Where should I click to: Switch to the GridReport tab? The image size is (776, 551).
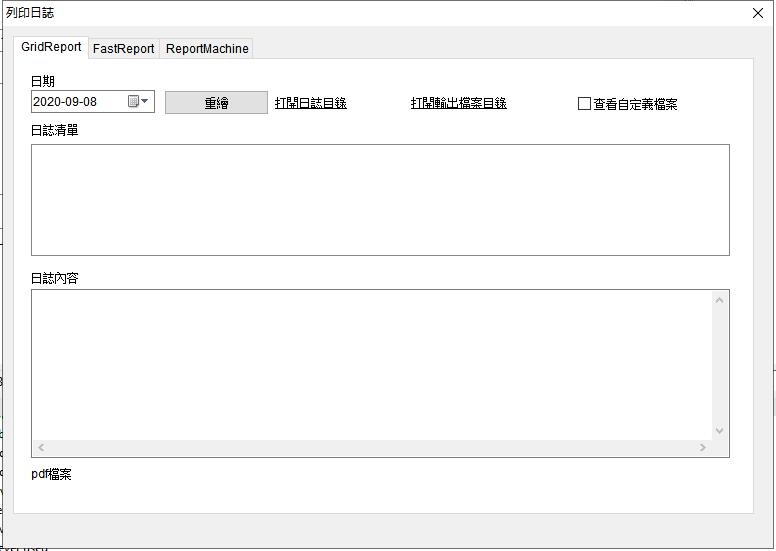pos(51,47)
